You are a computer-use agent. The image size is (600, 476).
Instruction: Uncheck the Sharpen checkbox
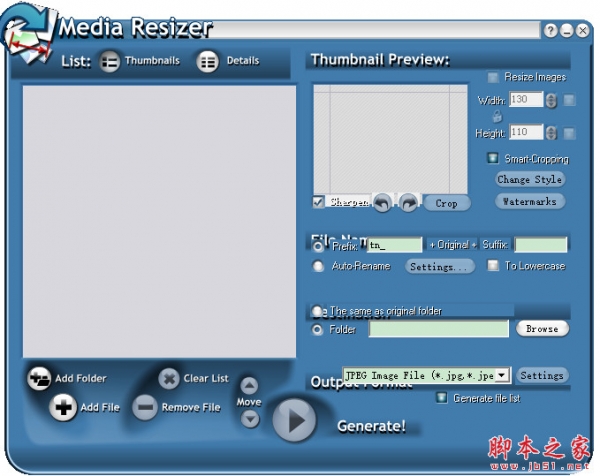pos(318,202)
